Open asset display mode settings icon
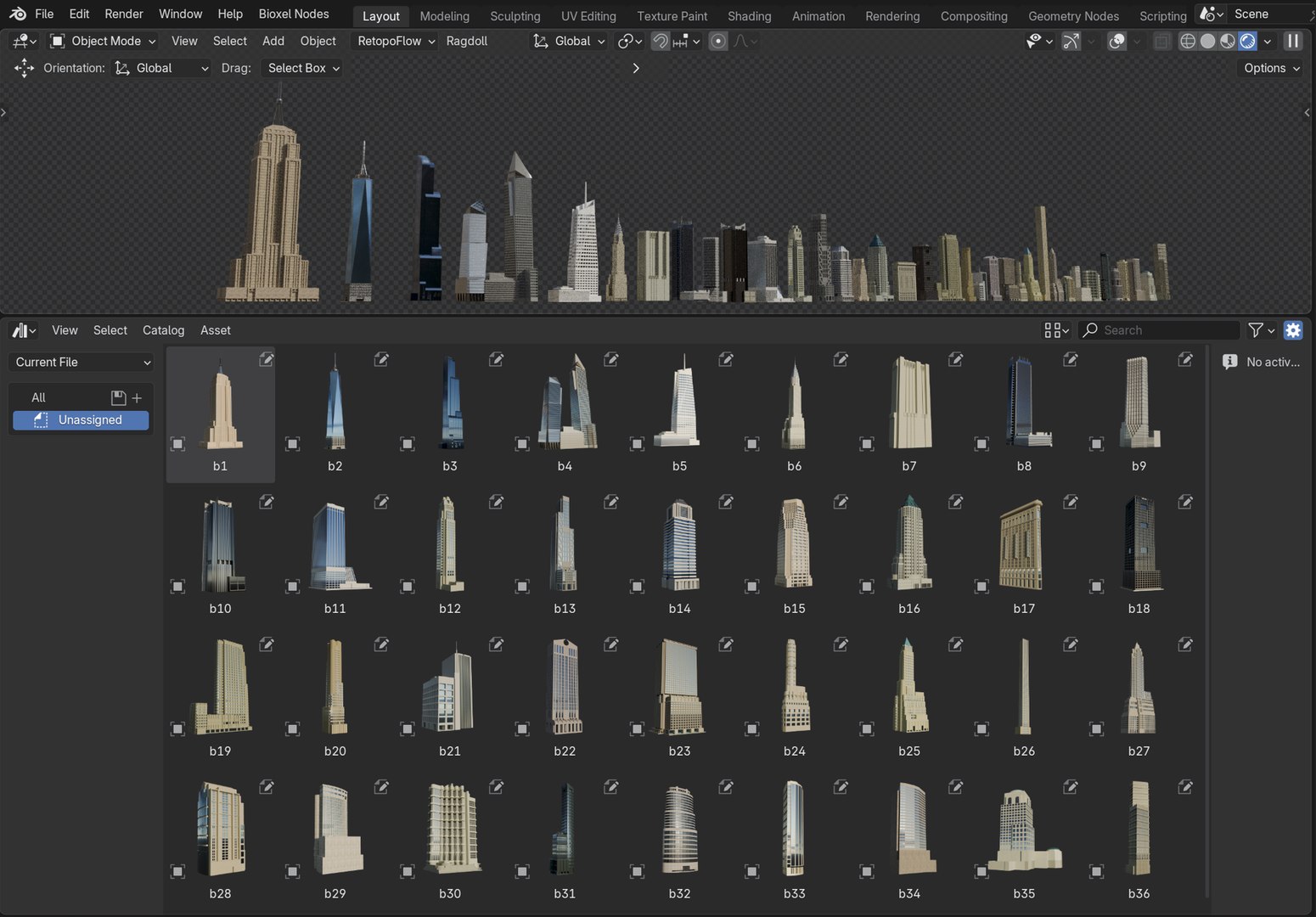 coord(1056,330)
